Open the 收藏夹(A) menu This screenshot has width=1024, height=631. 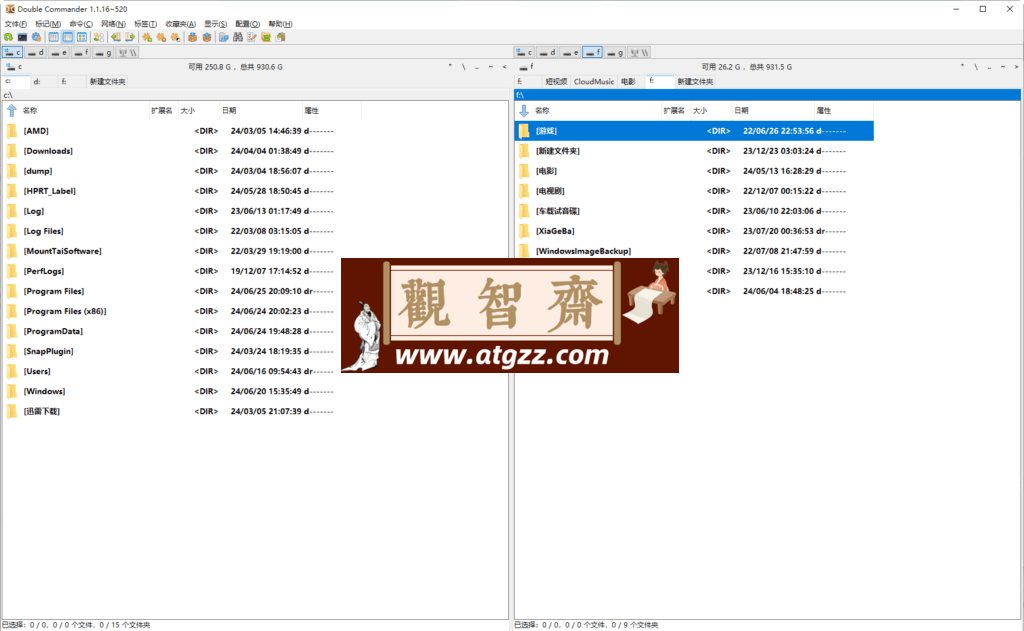coord(180,24)
